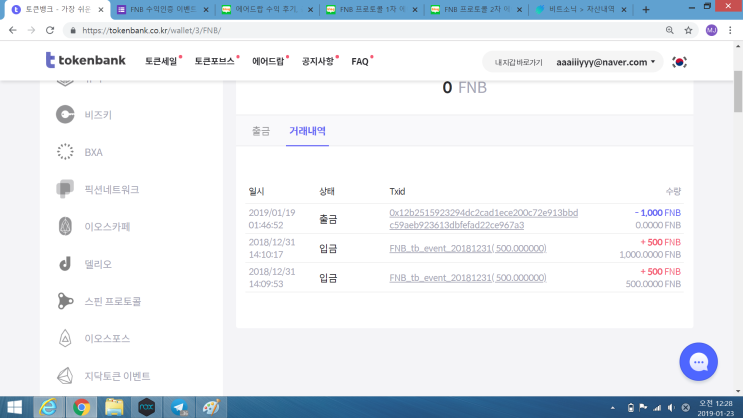Click the - 1,000 FNB amount
This screenshot has width=743, height=418.
point(658,213)
